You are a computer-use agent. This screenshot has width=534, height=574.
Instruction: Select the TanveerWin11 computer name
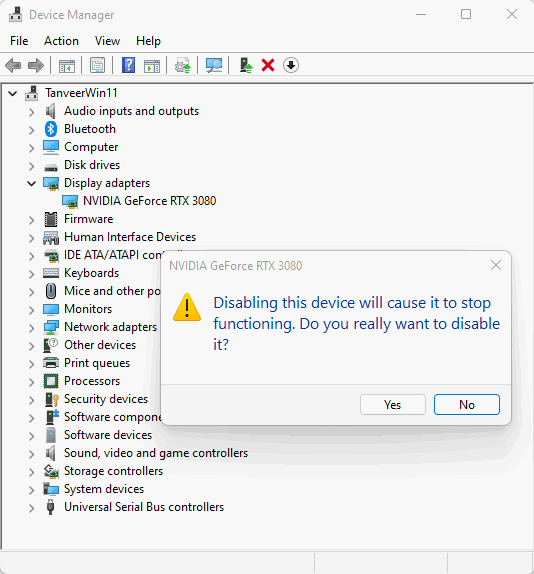tap(81, 93)
